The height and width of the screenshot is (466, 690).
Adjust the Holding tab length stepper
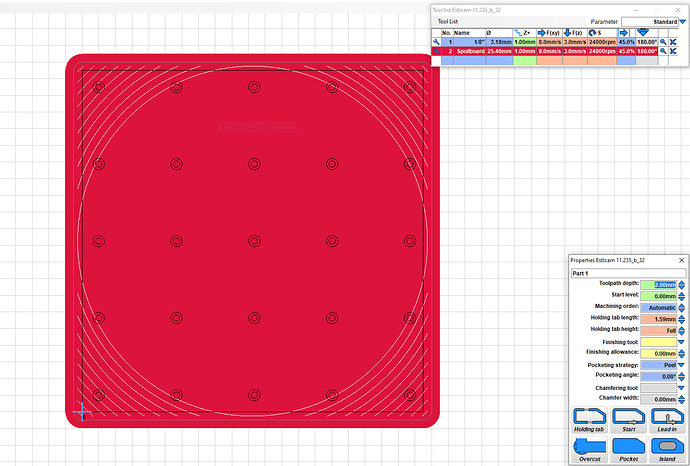(x=682, y=319)
